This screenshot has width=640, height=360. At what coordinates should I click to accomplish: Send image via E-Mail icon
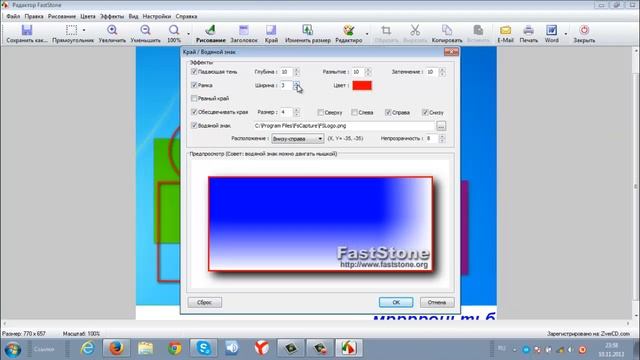505,30
